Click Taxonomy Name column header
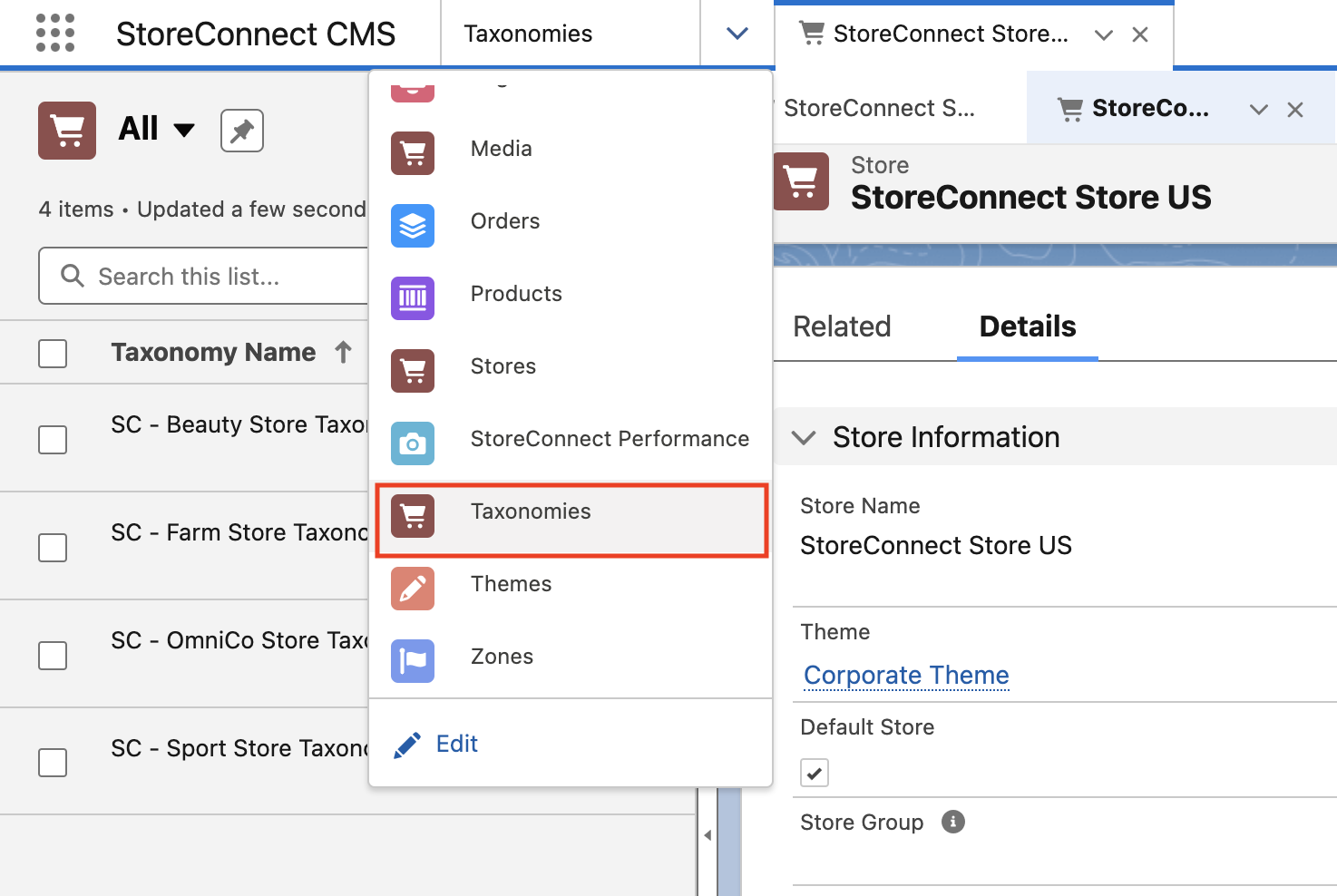The height and width of the screenshot is (896, 1337). click(x=213, y=352)
